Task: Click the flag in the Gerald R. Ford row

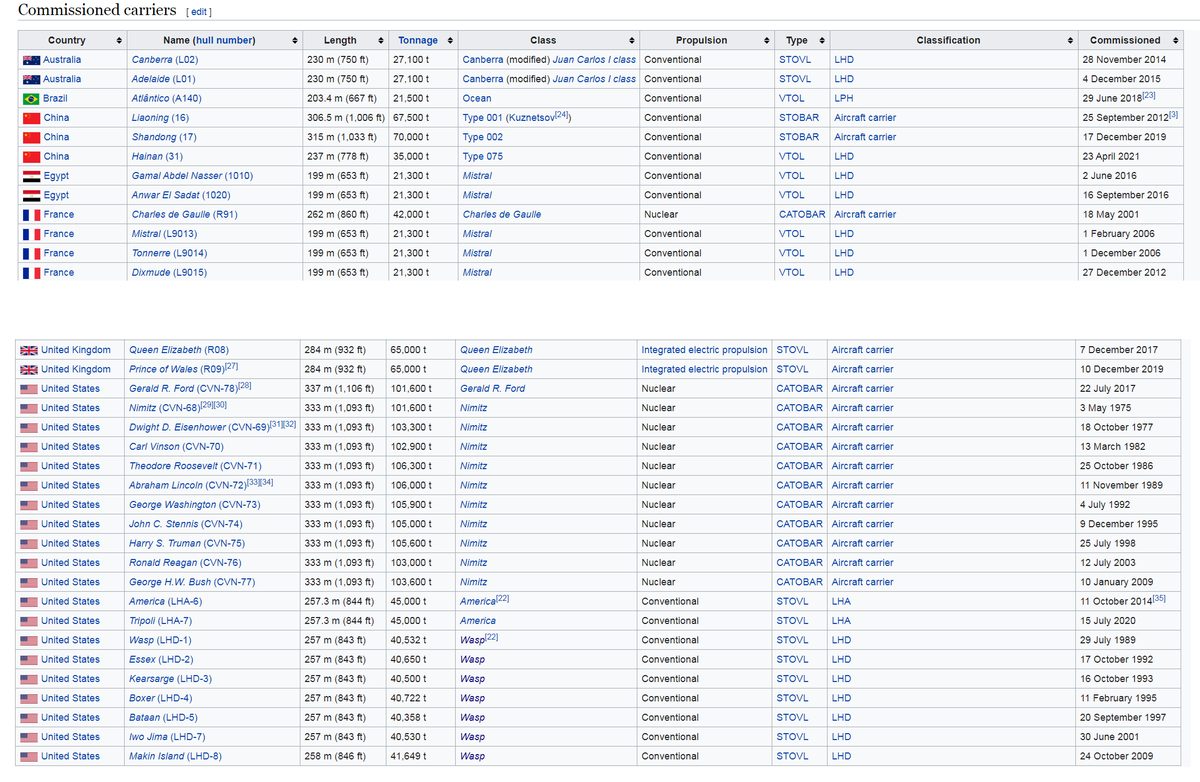Action: point(28,389)
